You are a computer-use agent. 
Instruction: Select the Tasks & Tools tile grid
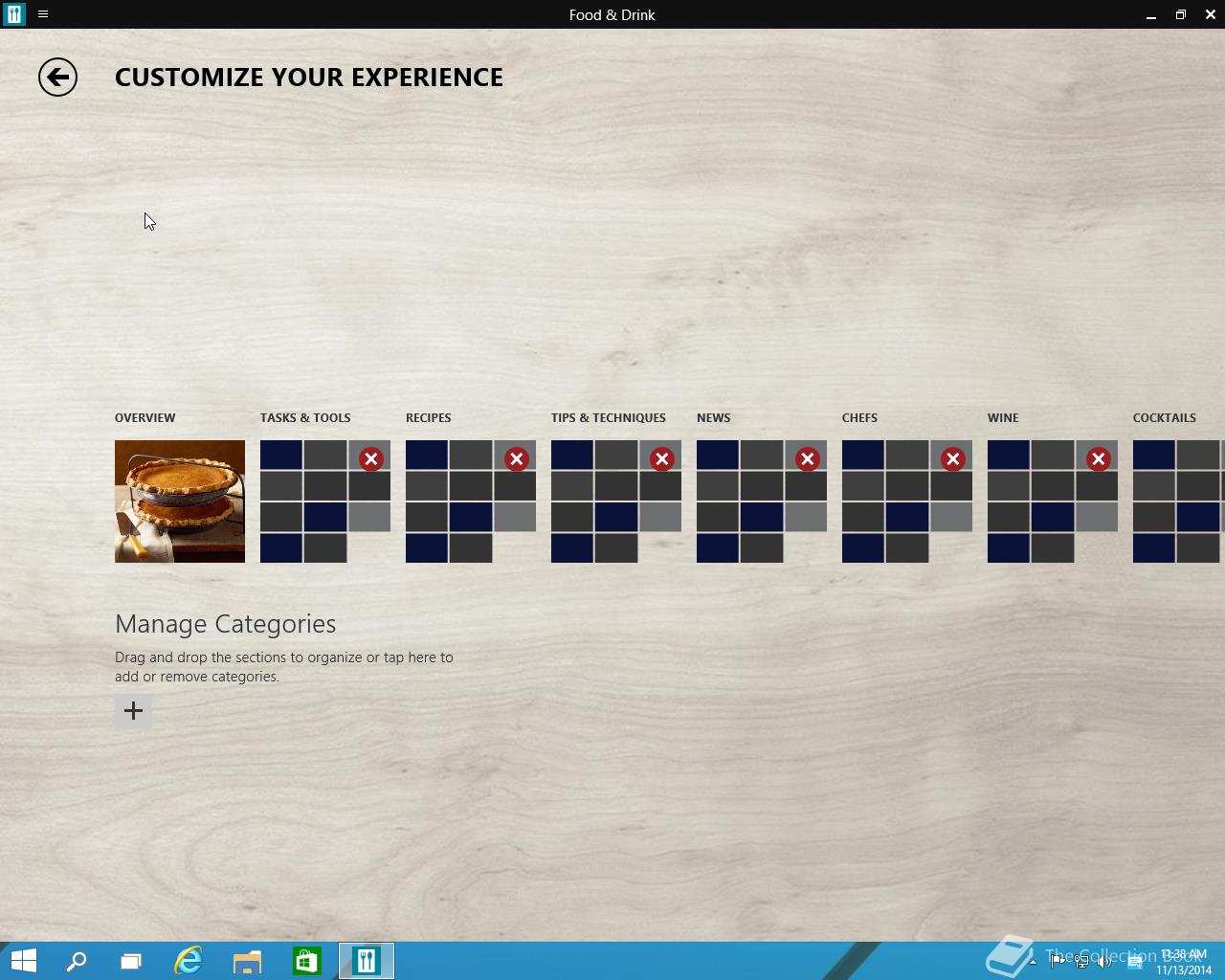pos(325,501)
